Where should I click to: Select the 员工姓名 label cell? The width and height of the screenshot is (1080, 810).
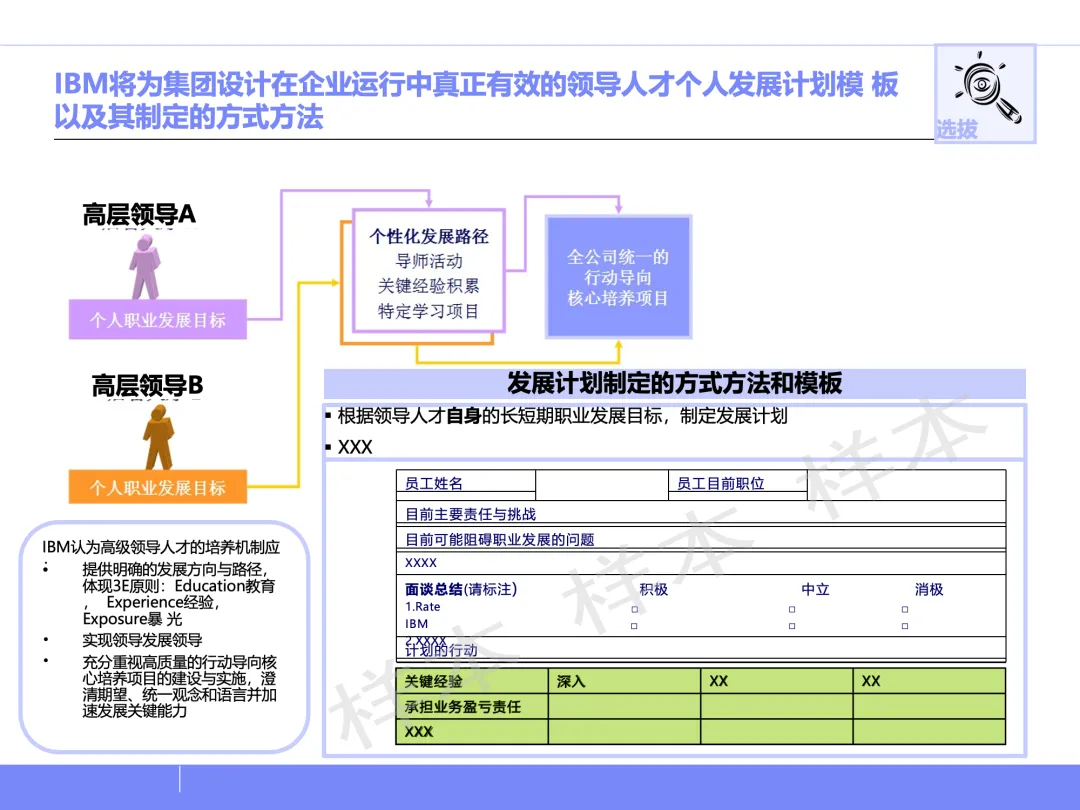coord(466,481)
